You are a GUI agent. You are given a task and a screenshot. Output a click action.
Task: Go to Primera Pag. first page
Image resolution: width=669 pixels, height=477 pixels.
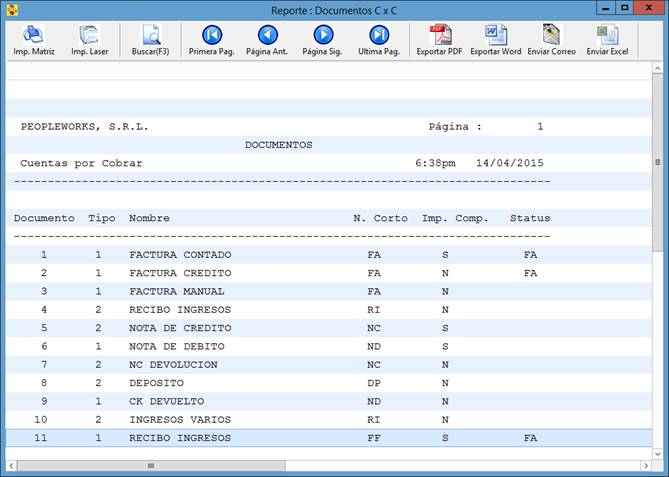coord(211,40)
